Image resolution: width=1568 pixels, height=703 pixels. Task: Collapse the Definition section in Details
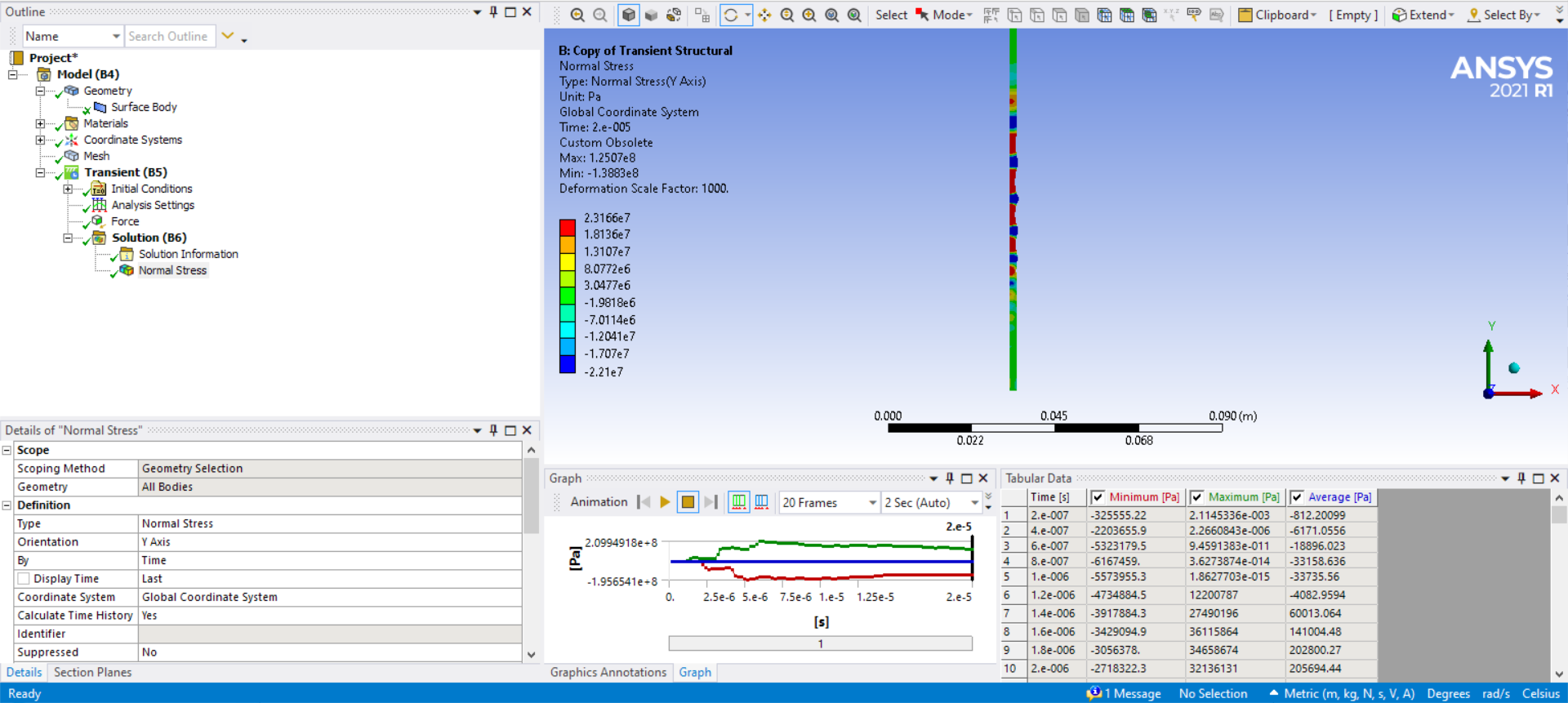click(x=7, y=505)
